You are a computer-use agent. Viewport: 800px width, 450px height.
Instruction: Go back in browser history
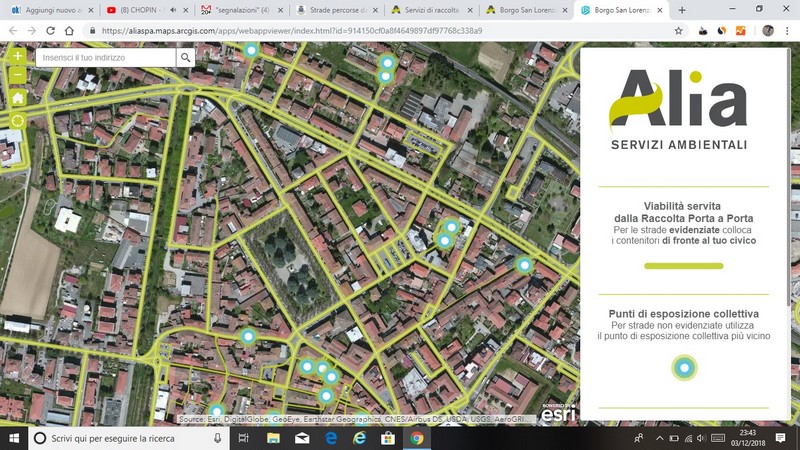13,31
